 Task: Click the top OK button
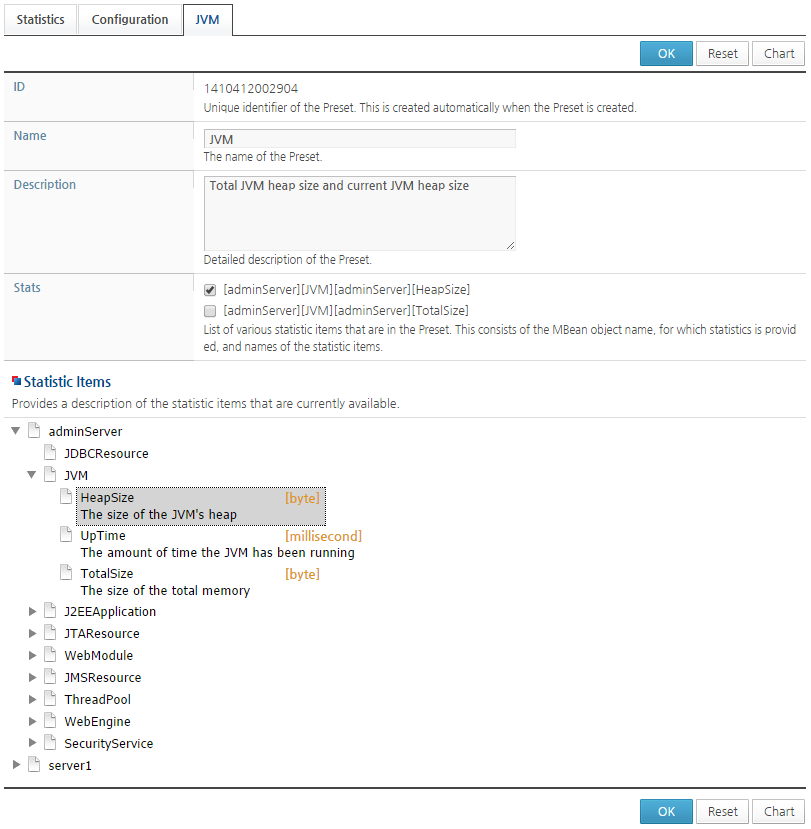tap(666, 53)
